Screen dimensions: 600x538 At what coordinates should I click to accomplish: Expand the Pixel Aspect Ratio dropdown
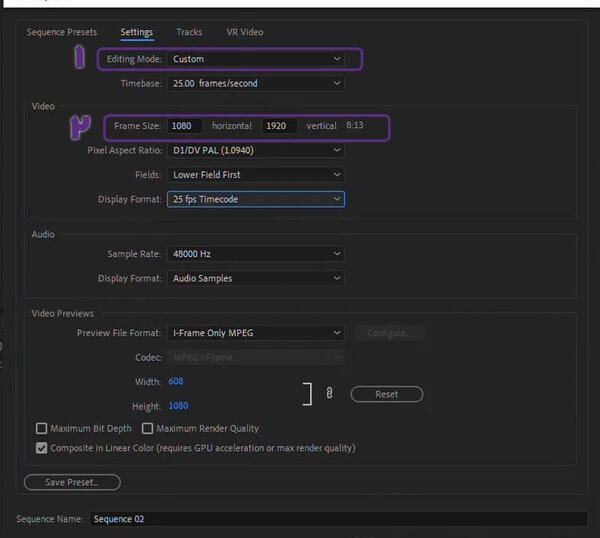[x=256, y=150]
